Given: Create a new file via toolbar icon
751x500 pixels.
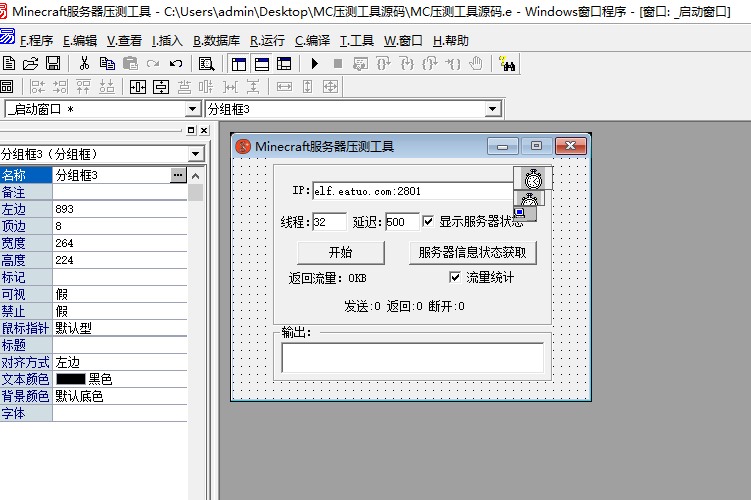Looking at the screenshot, I should click(9, 63).
